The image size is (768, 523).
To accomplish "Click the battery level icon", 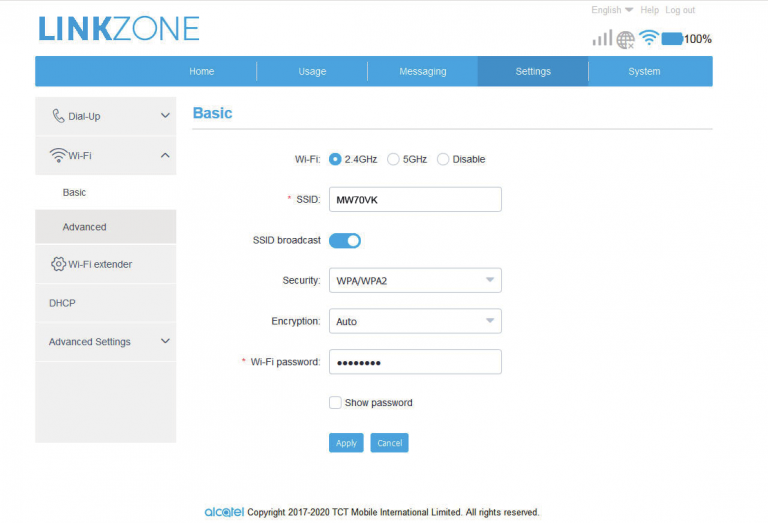I will 672,39.
